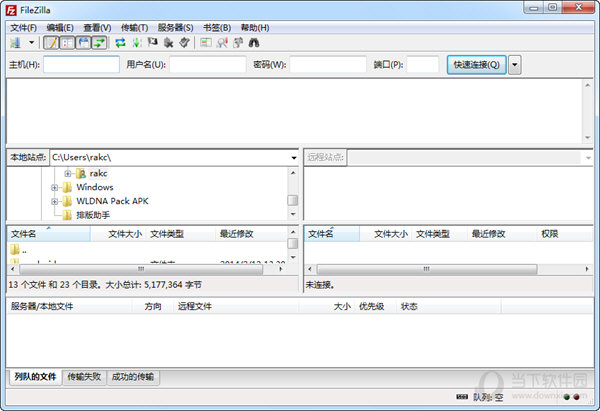Sort local files by 文件类型 column
Viewport: 600px width, 411px height.
click(181, 233)
